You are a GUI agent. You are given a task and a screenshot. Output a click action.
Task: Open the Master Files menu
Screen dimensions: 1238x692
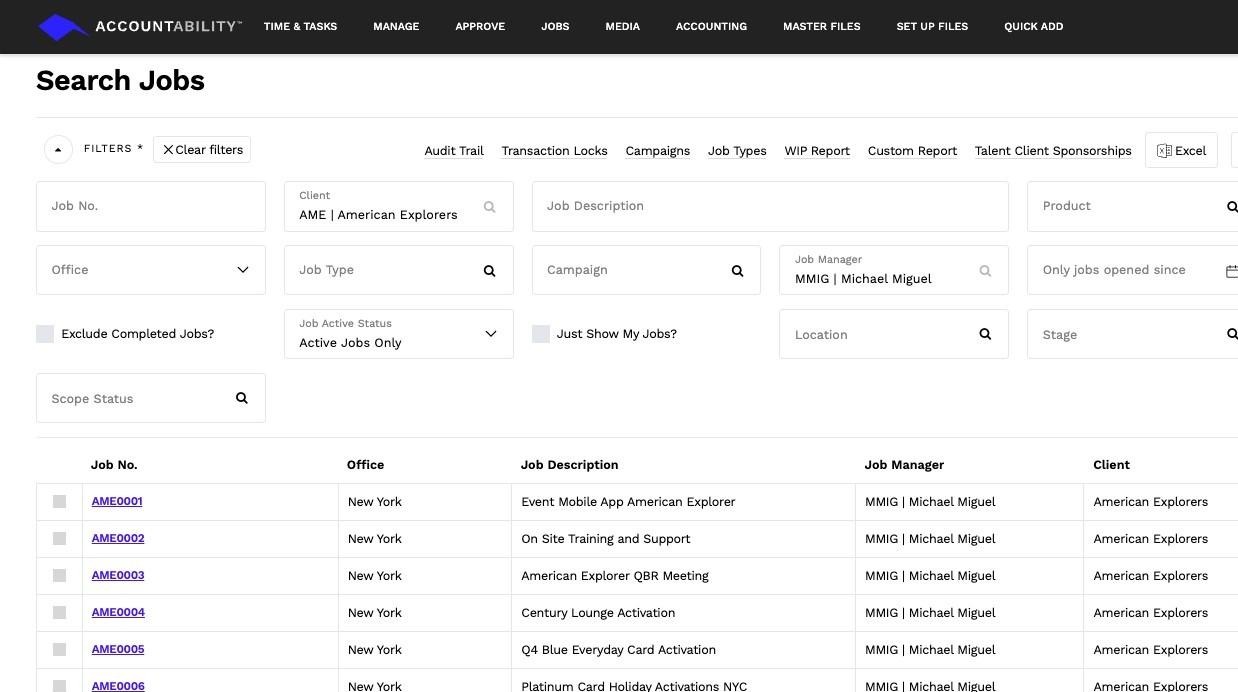tap(821, 27)
